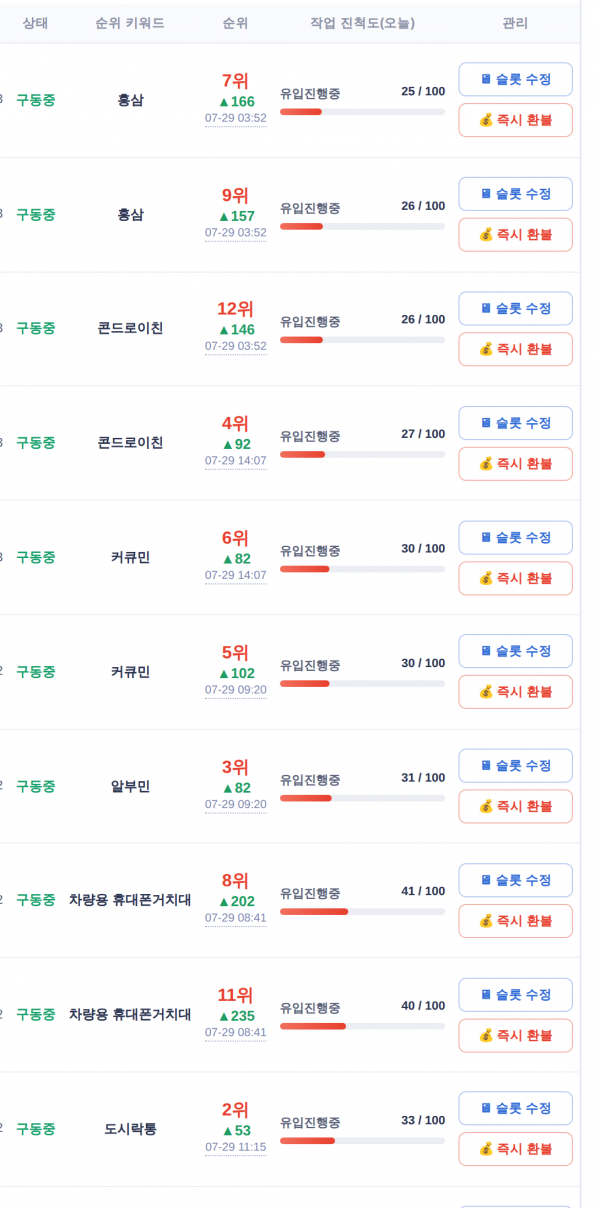This screenshot has height=1208, width=600.
Task: Click the 07-29 11:15 timestamp under 2위
Action: (x=236, y=1147)
